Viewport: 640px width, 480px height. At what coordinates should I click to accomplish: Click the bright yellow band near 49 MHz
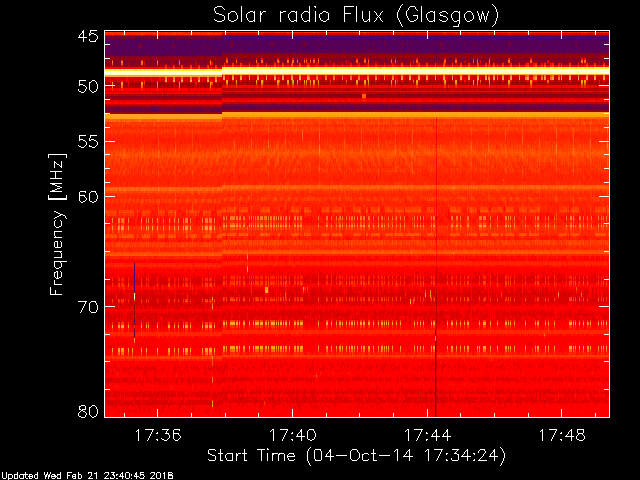(357, 71)
